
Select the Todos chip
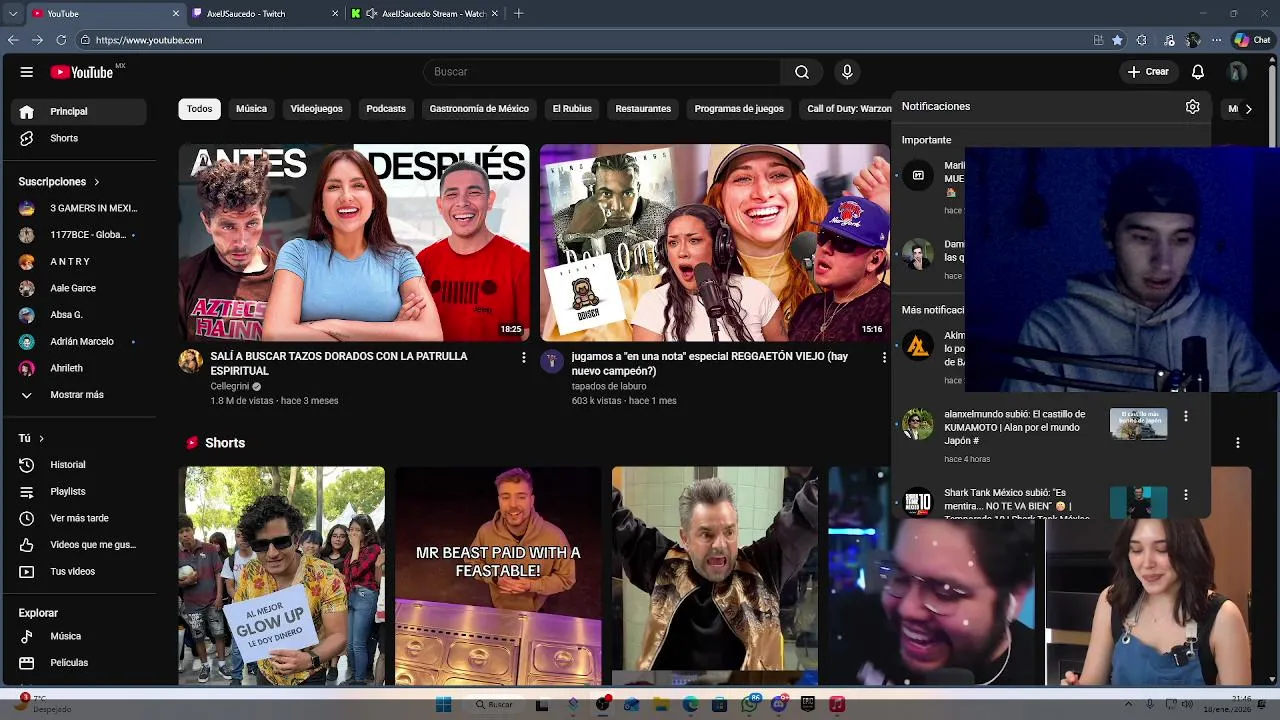(x=200, y=109)
